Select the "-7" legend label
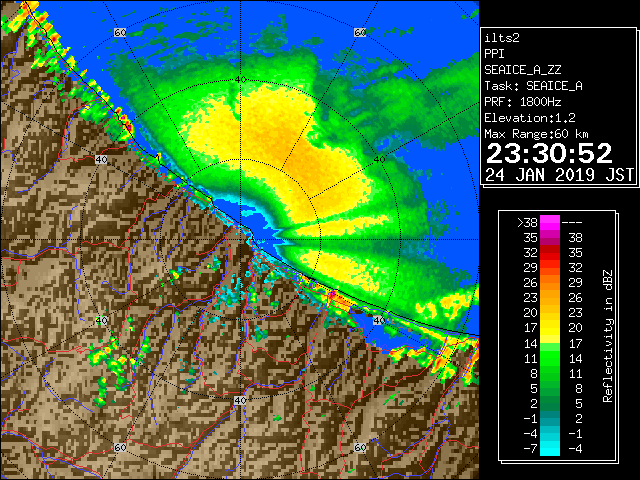 click(x=530, y=449)
